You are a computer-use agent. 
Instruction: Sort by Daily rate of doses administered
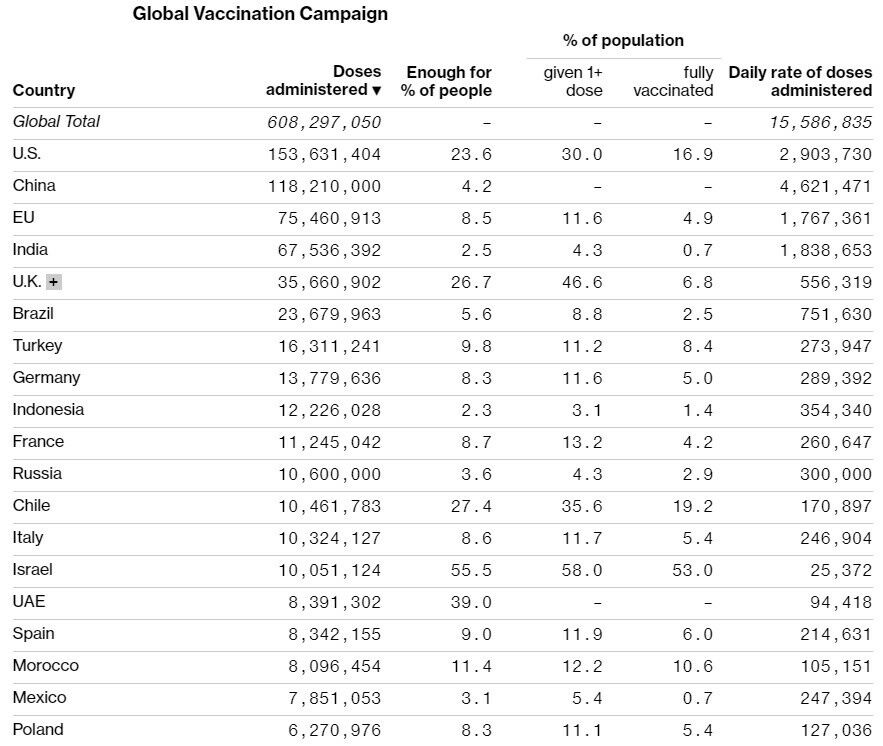(x=800, y=81)
